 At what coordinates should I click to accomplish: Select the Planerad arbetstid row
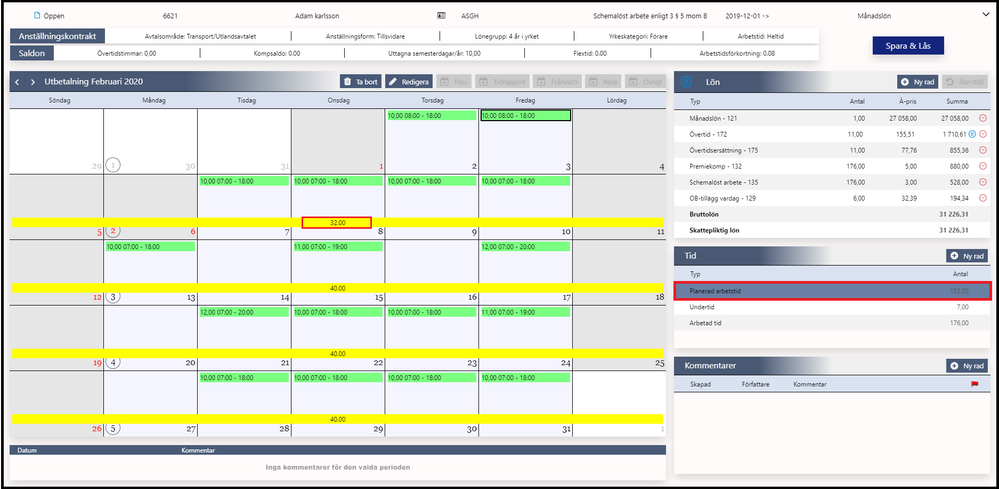[833, 291]
